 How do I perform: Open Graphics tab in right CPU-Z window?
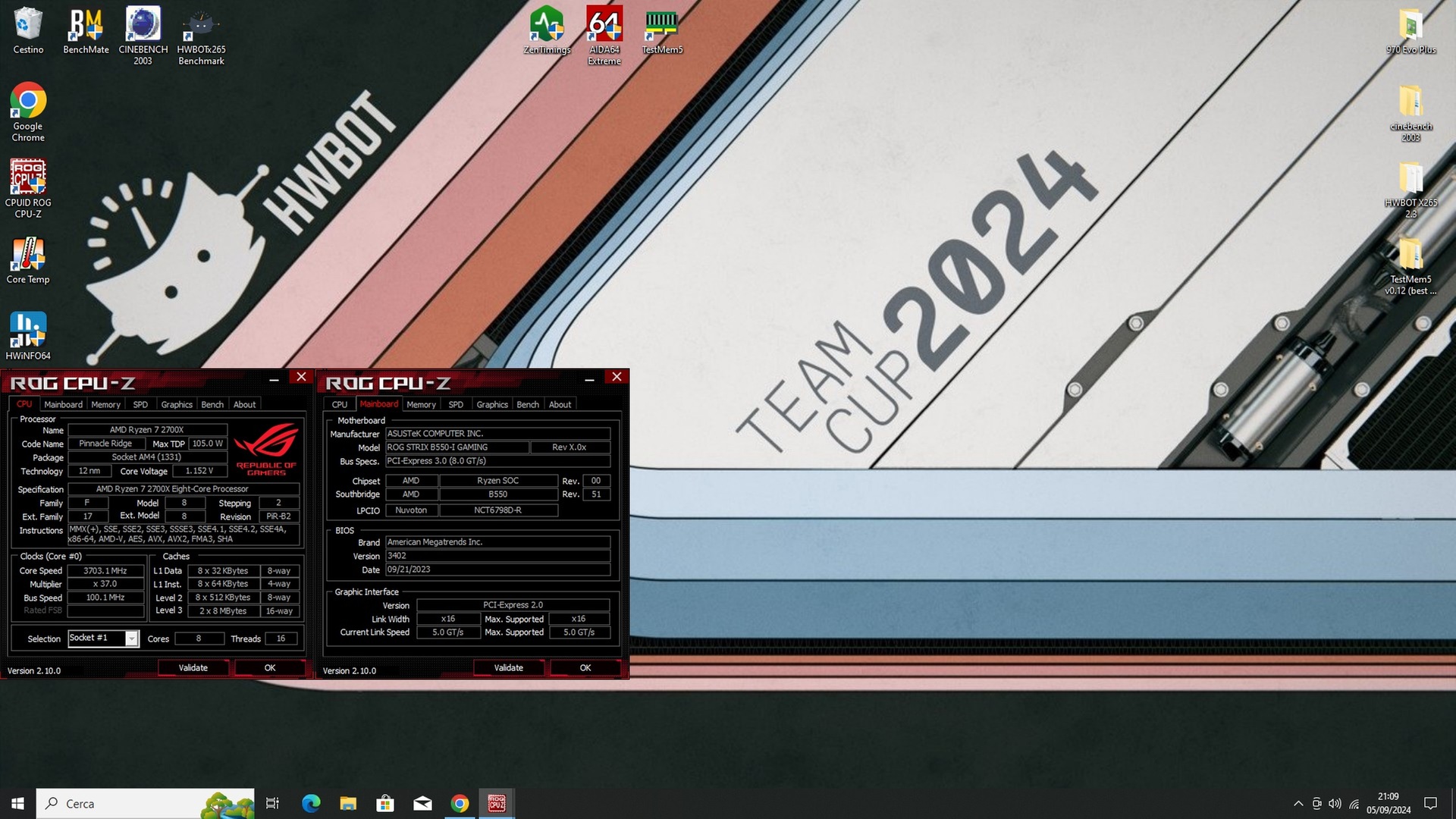492,404
